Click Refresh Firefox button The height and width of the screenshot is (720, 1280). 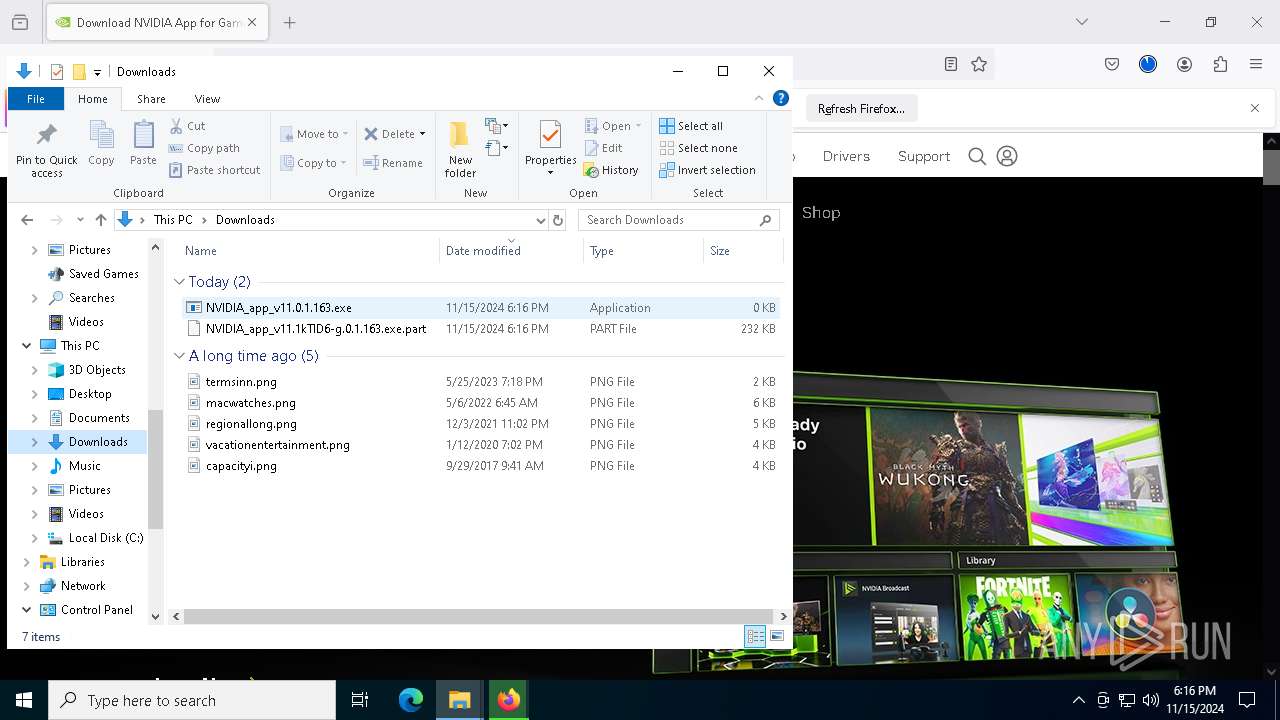pyautogui.click(x=861, y=108)
